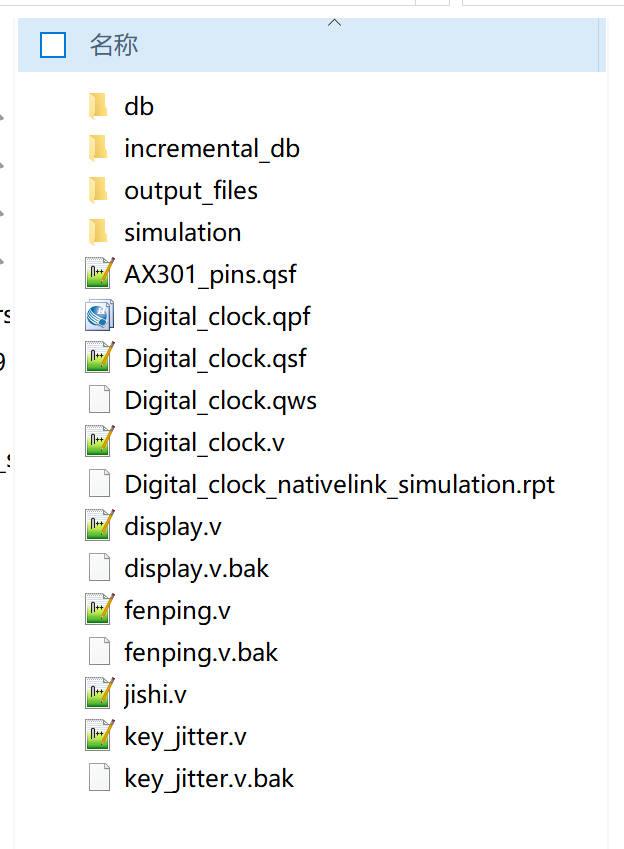This screenshot has height=849, width=624.
Task: Tick the select-all checkbox beside 名称
Action: pyautogui.click(x=53, y=45)
